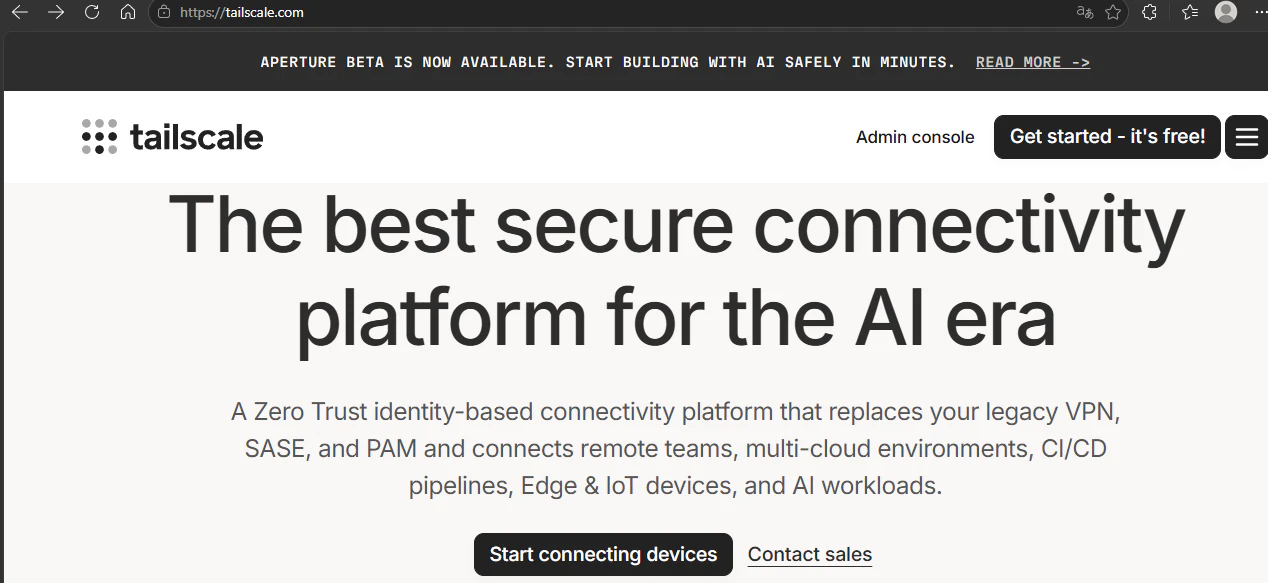This screenshot has height=583, width=1268.
Task: Open the browser Settings and more menu
Action: pyautogui.click(x=1260, y=12)
